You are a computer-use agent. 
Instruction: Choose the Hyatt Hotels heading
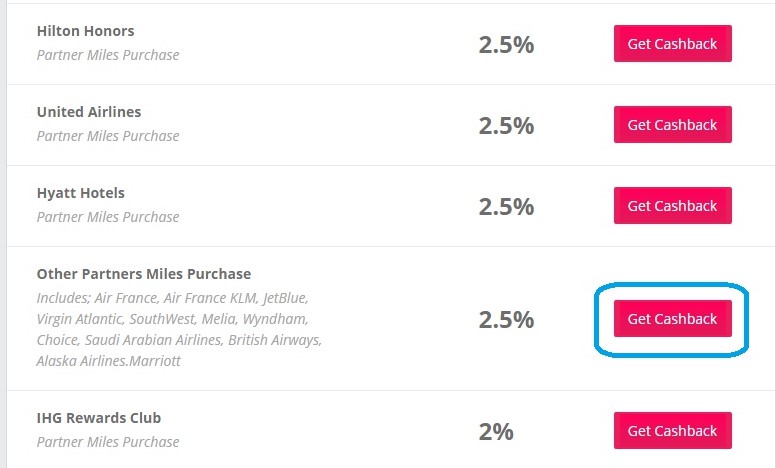coord(81,193)
